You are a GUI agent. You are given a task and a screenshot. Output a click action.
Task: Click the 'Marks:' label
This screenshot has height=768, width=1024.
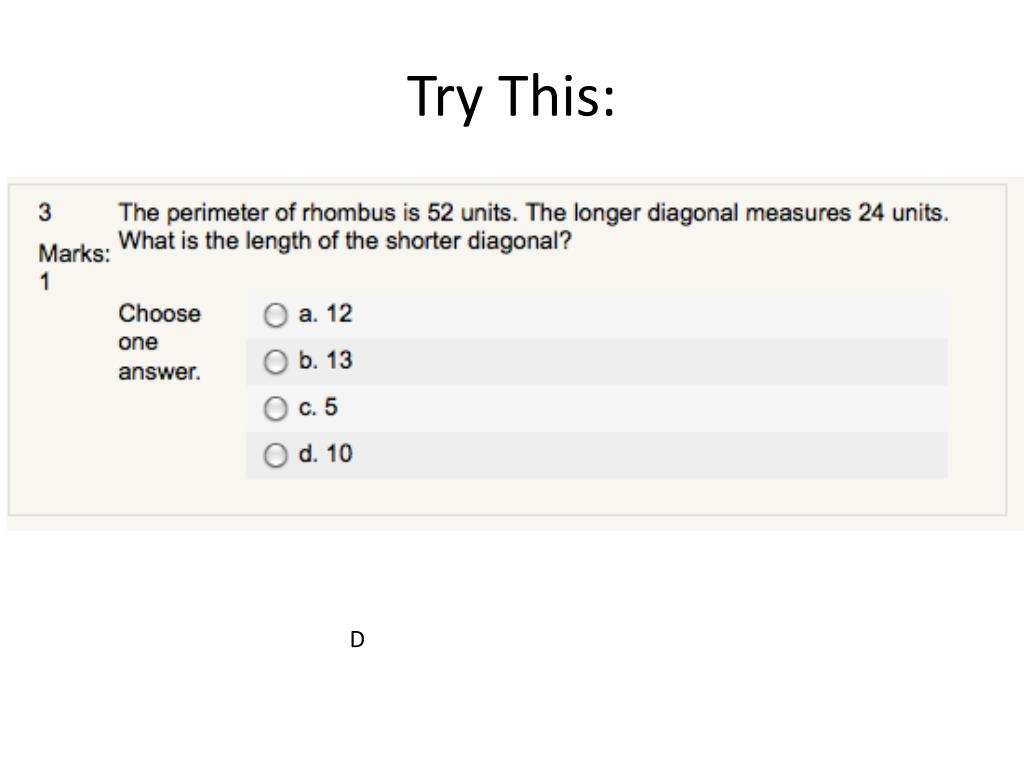tap(74, 254)
